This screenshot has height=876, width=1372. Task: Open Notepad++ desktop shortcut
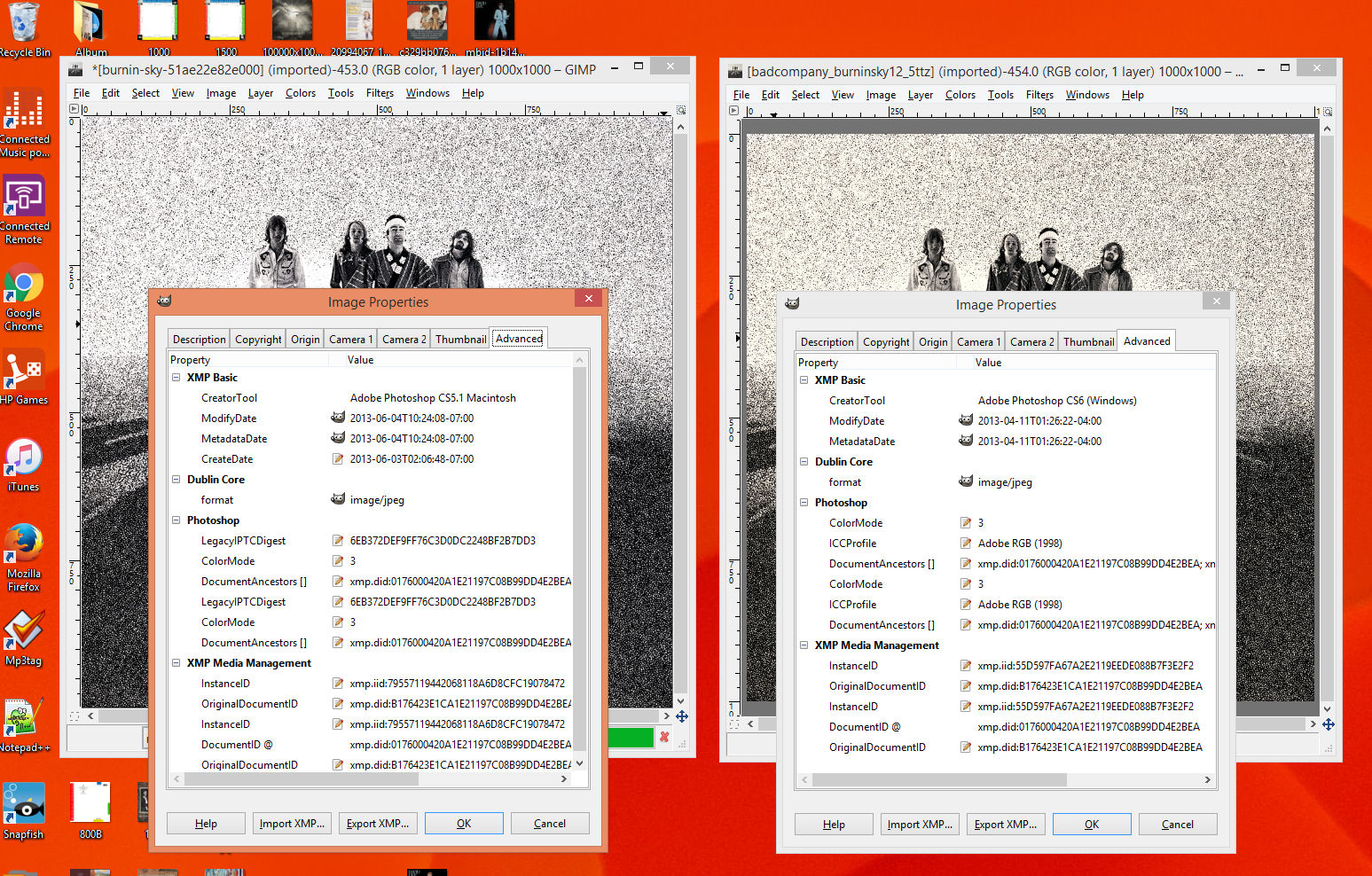click(x=24, y=725)
